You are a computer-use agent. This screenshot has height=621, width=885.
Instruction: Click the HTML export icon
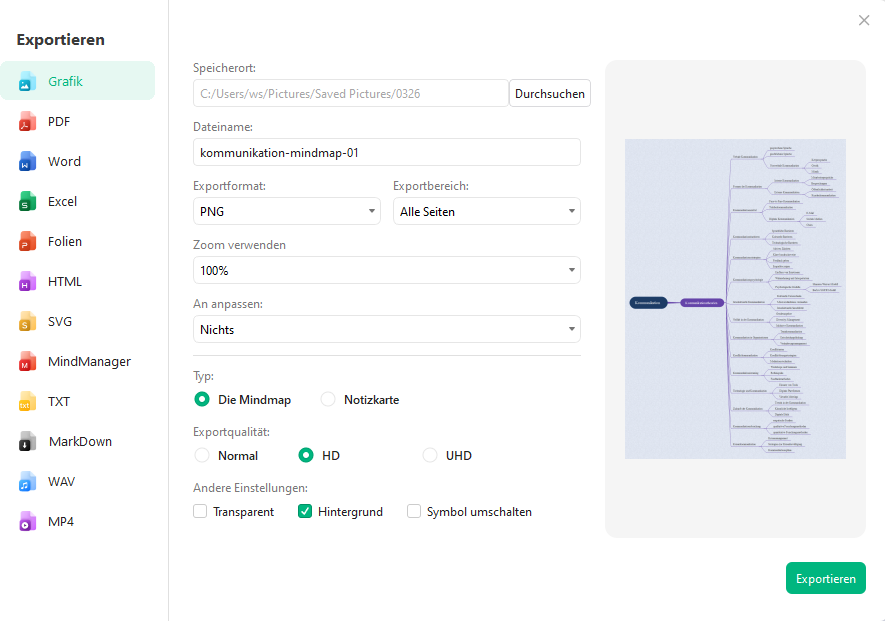(27, 282)
